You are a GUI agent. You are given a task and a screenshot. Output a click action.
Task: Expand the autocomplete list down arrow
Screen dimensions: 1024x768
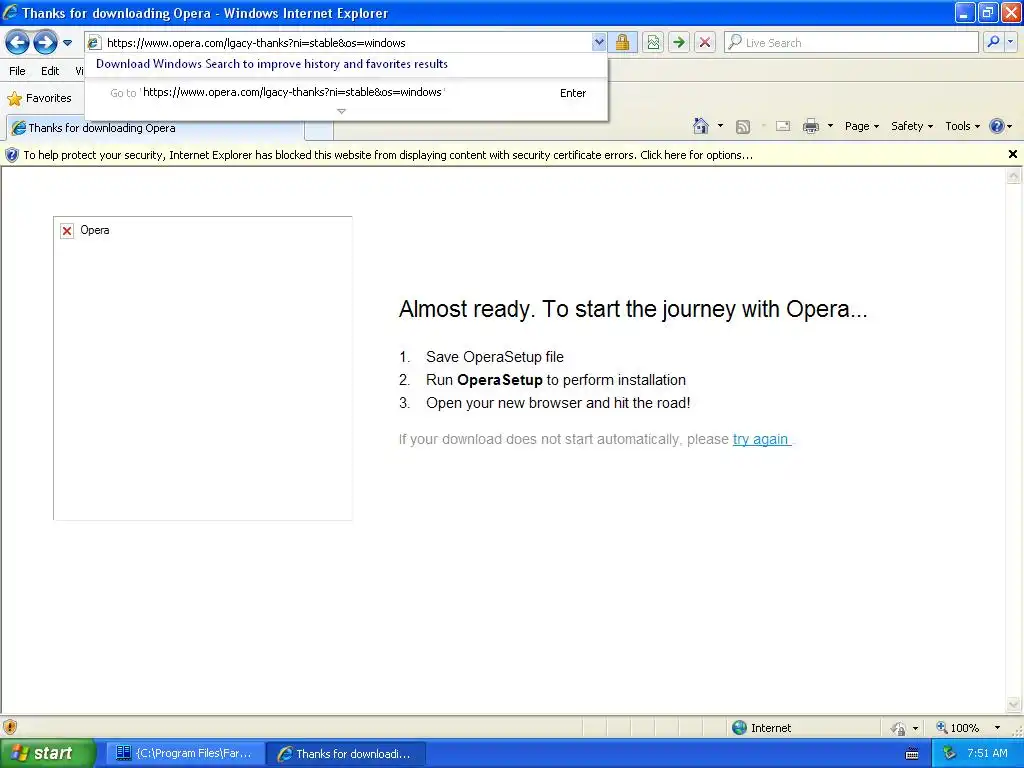click(x=341, y=112)
